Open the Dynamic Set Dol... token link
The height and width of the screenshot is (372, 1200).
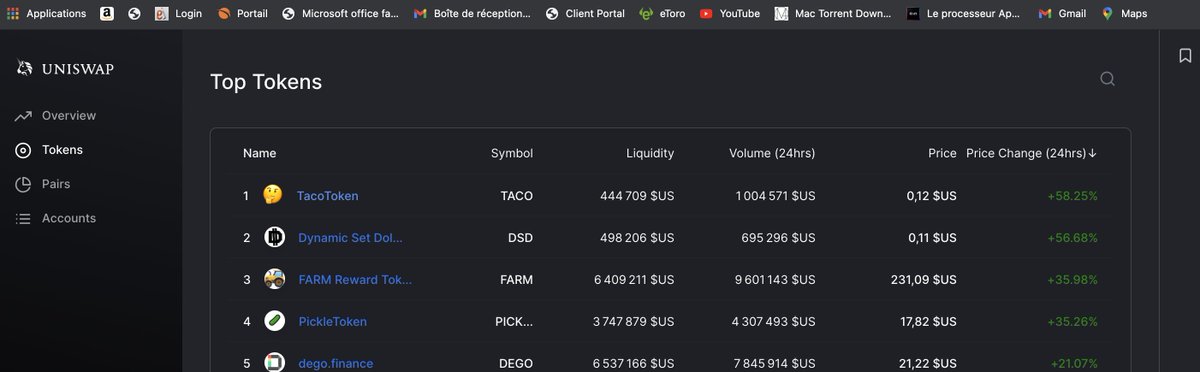point(351,238)
